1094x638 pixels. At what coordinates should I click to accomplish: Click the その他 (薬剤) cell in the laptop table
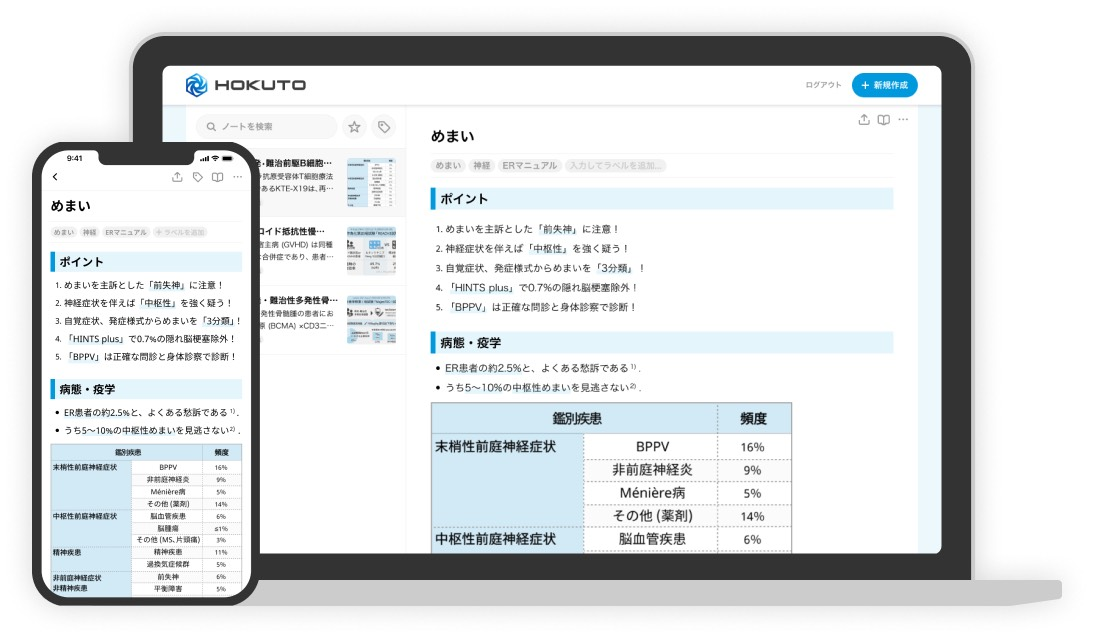[x=651, y=516]
